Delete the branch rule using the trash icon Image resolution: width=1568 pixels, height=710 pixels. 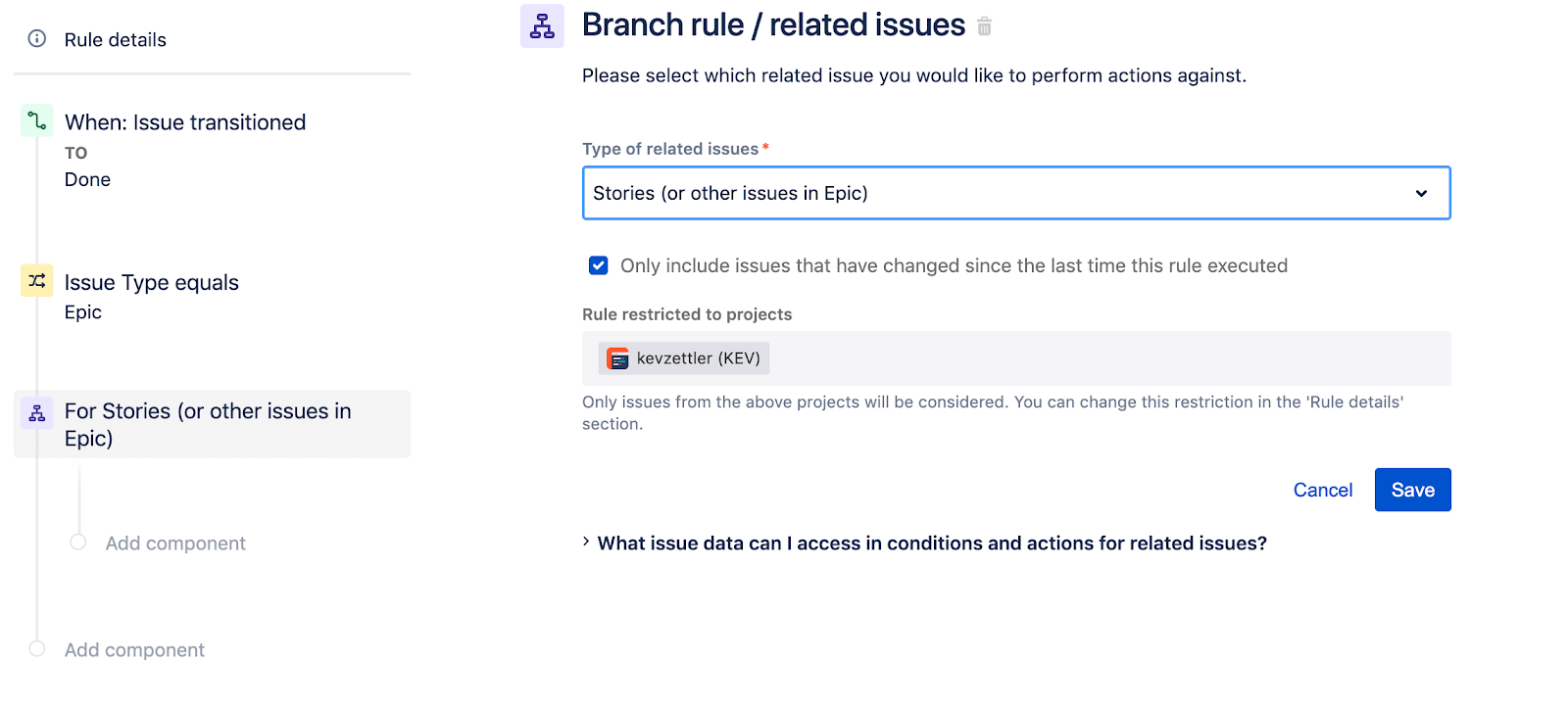pos(984,26)
